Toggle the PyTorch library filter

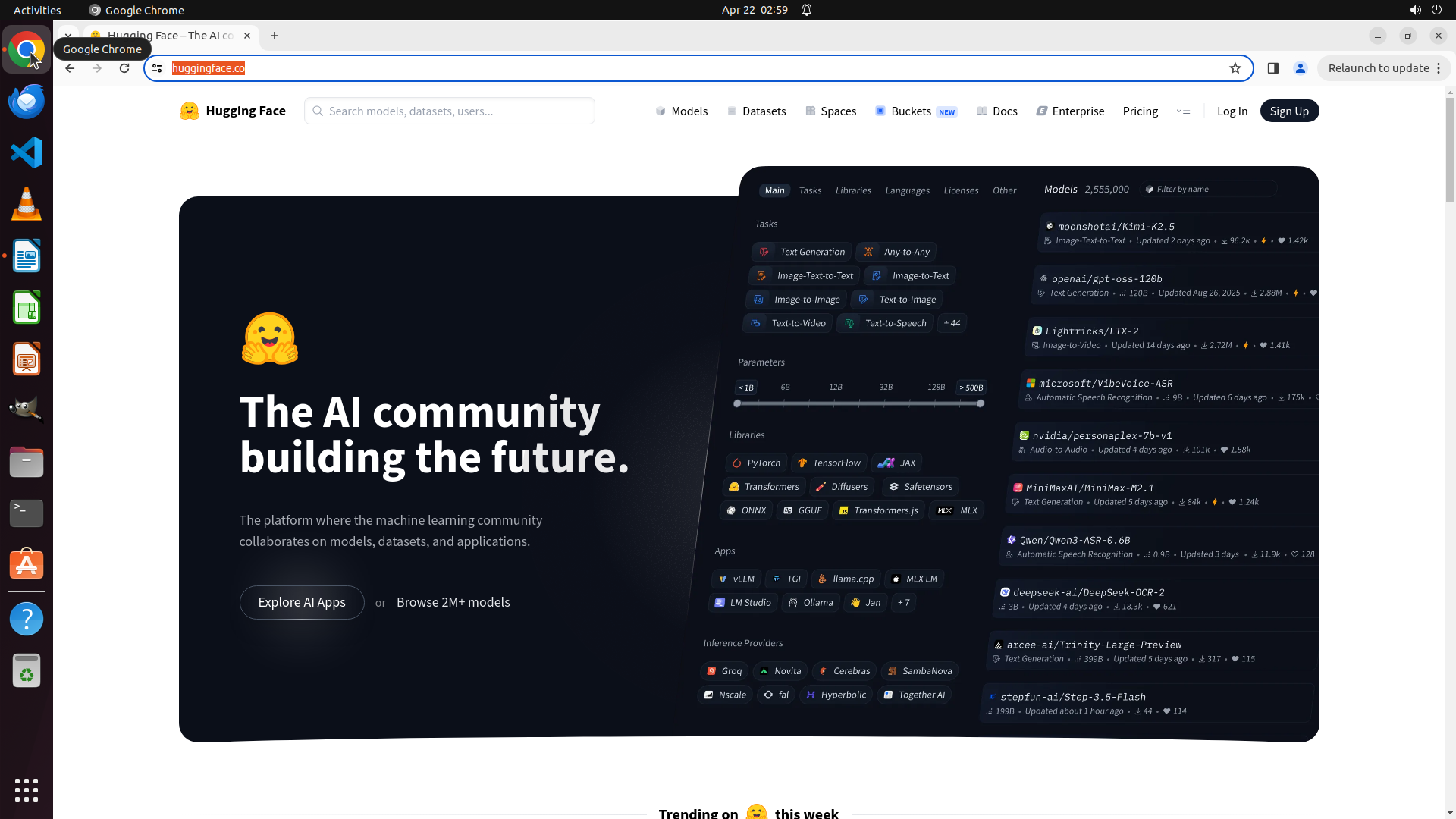(x=756, y=463)
